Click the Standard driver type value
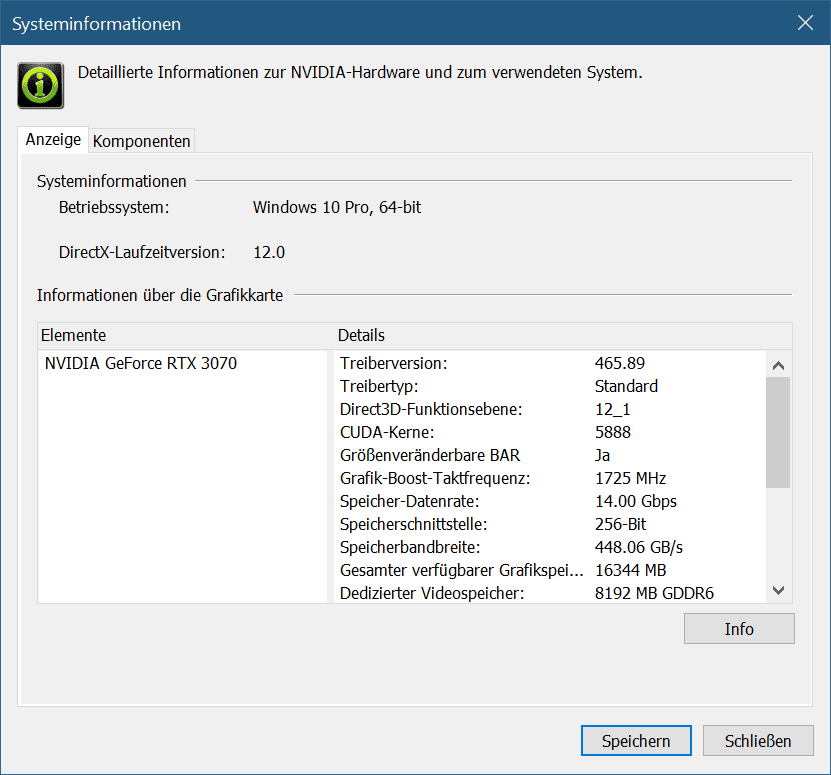This screenshot has width=831, height=775. (626, 386)
